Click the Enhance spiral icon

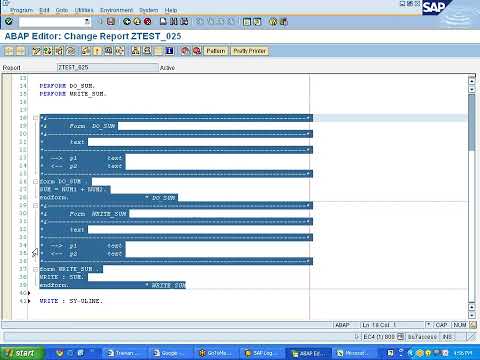tap(70, 51)
